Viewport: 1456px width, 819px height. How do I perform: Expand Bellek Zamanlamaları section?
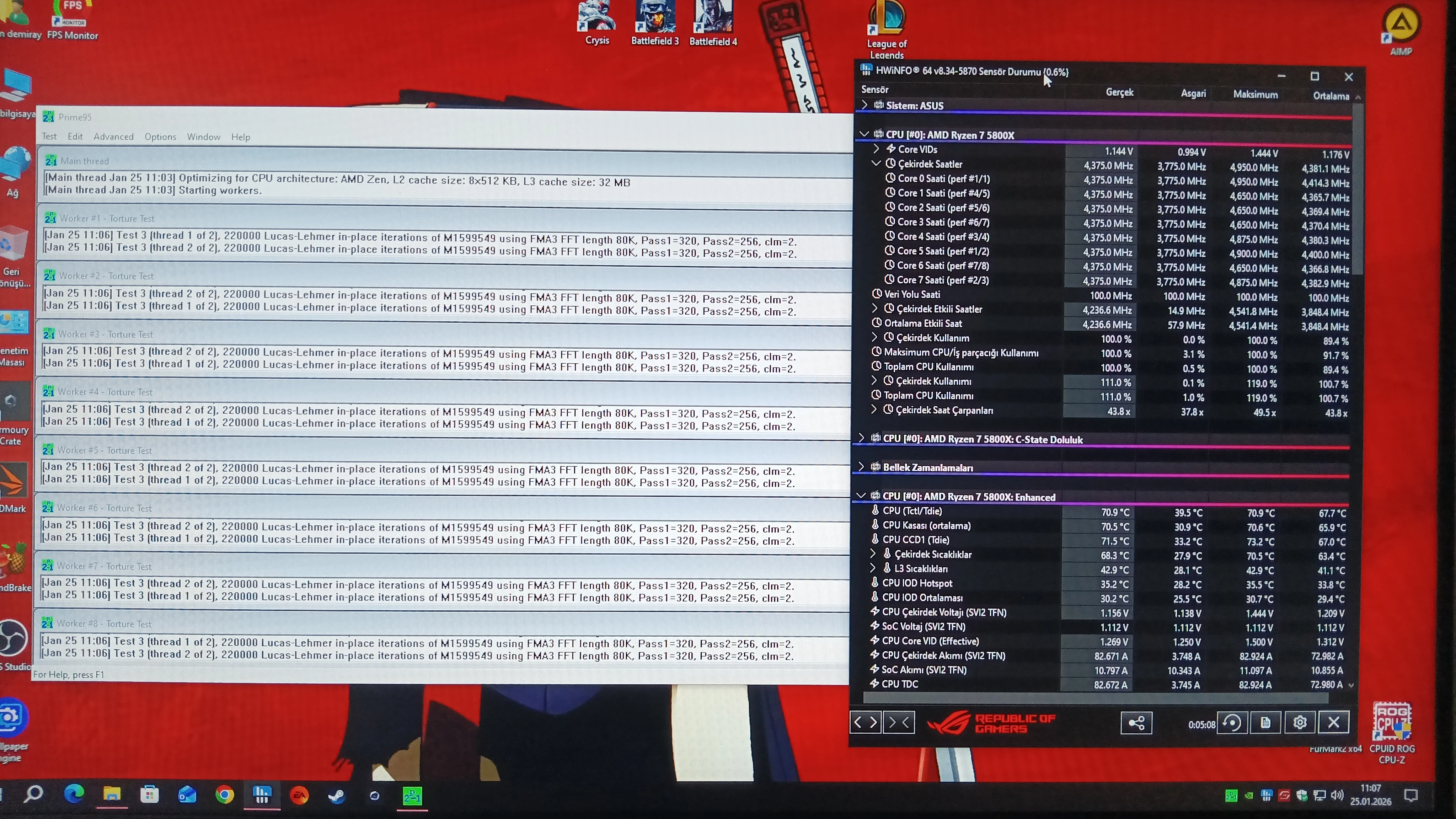[861, 467]
